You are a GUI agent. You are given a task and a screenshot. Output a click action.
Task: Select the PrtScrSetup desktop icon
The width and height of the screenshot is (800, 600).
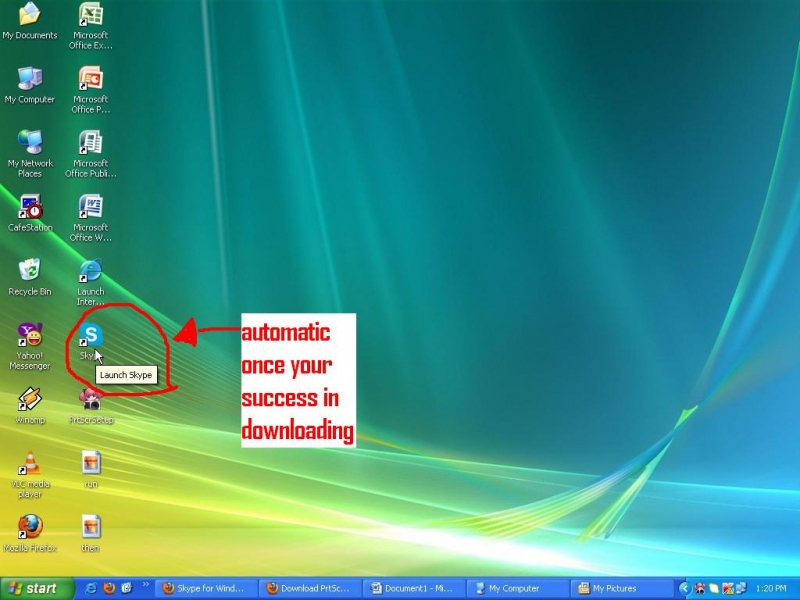click(91, 406)
